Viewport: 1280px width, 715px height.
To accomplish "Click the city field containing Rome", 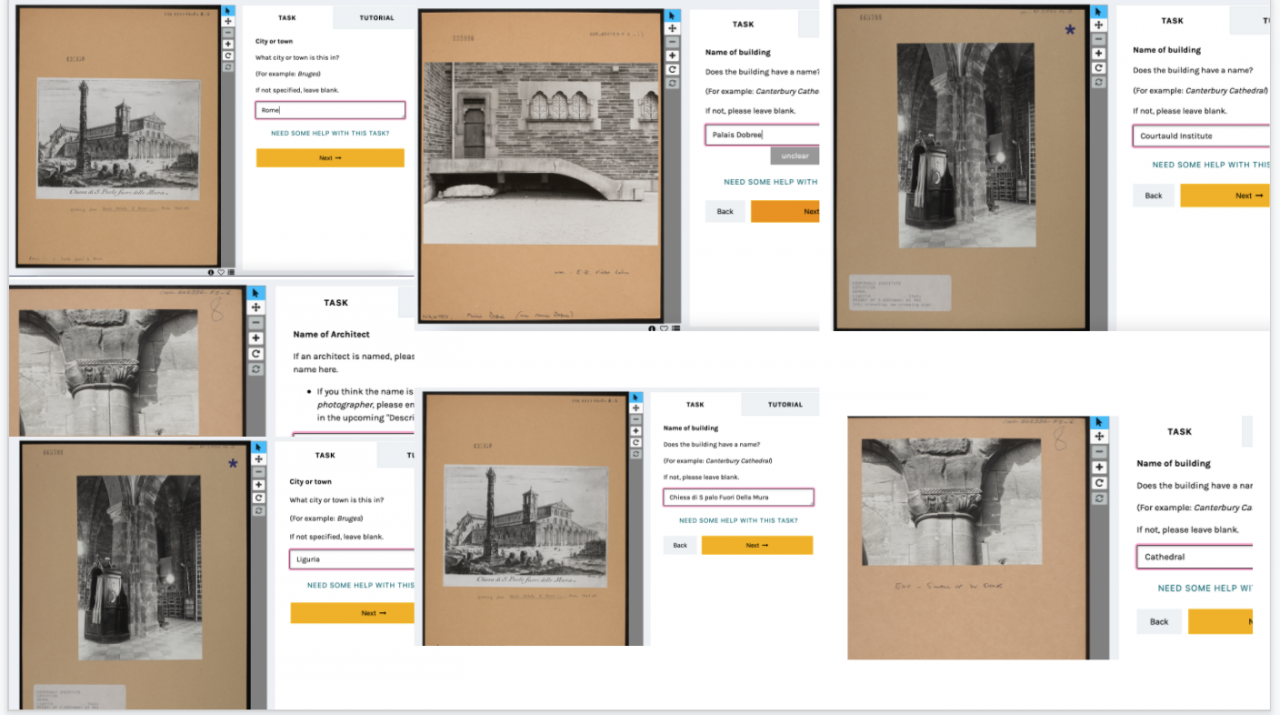I will pyautogui.click(x=330, y=110).
